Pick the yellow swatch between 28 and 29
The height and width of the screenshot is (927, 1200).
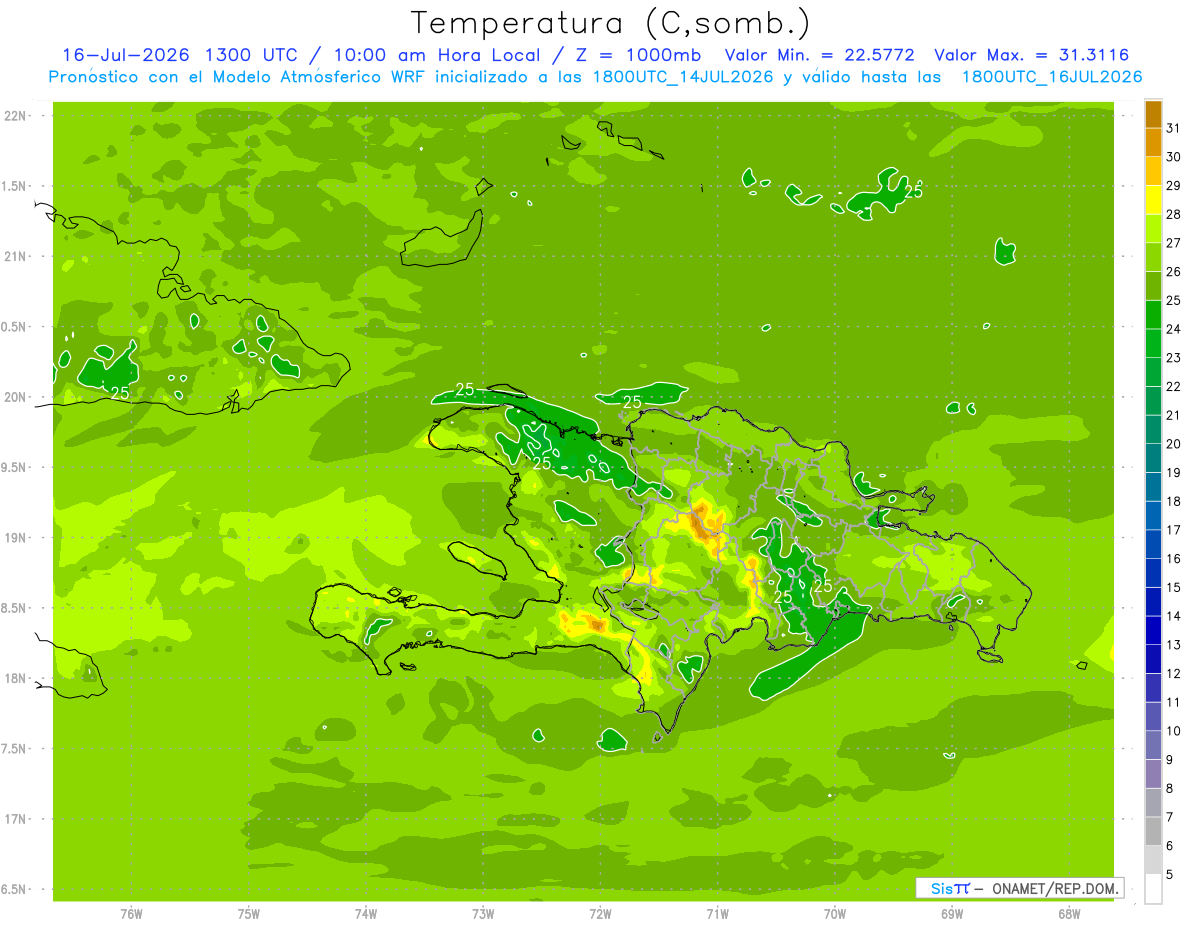click(x=1153, y=200)
